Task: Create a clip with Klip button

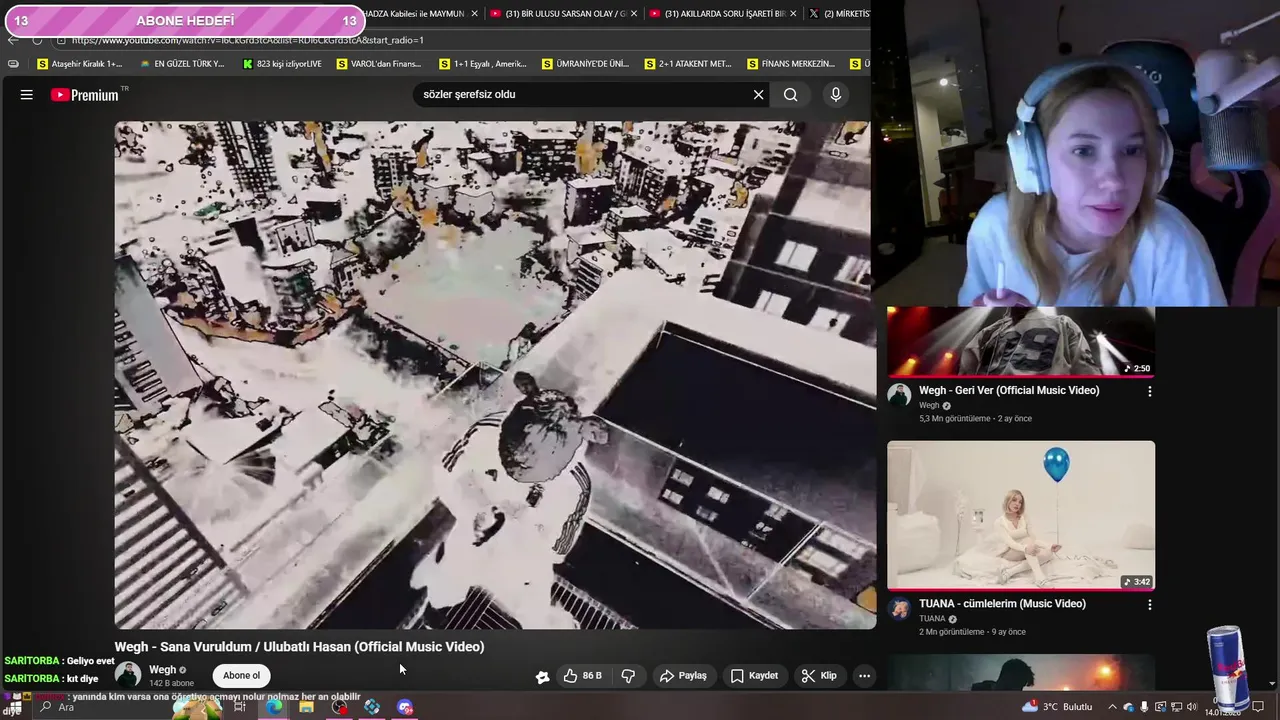Action: point(819,676)
